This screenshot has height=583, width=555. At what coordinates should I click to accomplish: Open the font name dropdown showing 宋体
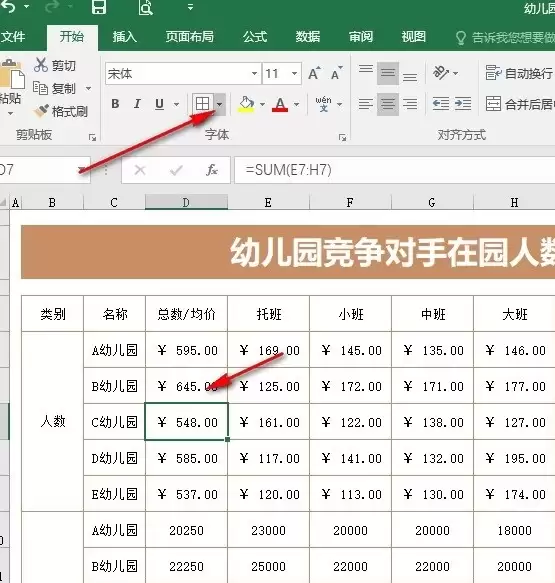tap(182, 74)
